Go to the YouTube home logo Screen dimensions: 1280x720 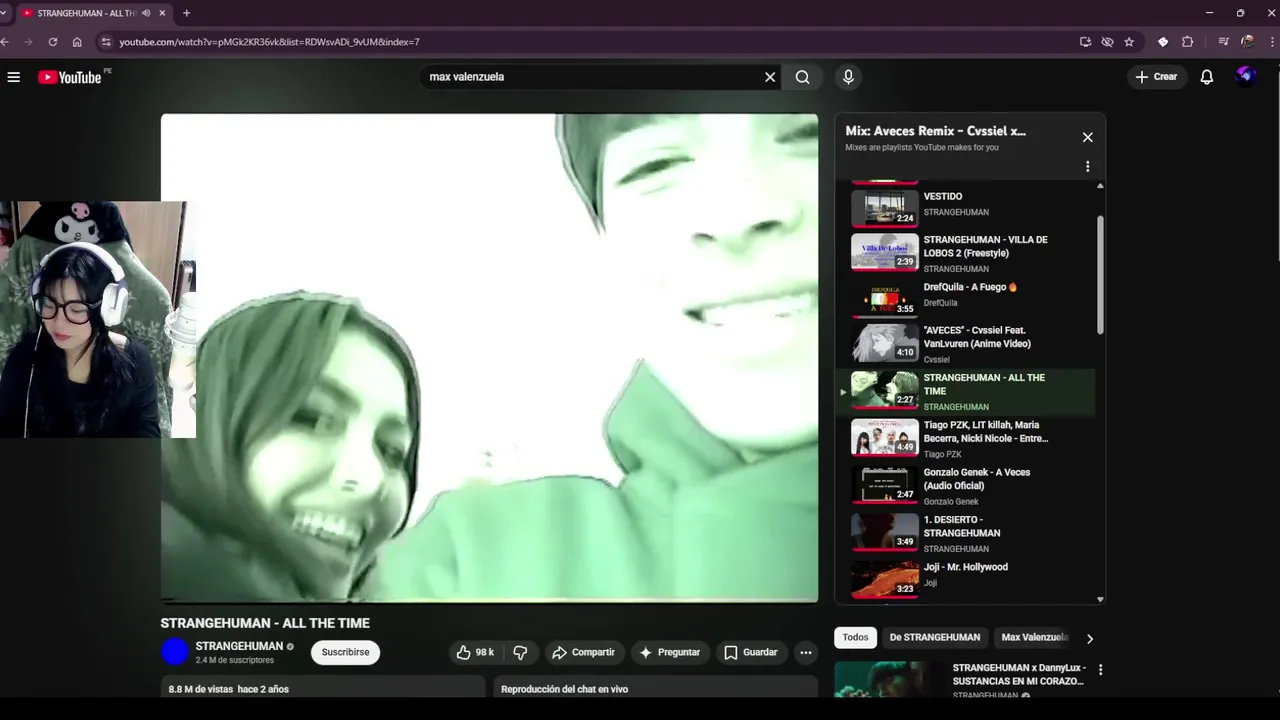point(70,77)
